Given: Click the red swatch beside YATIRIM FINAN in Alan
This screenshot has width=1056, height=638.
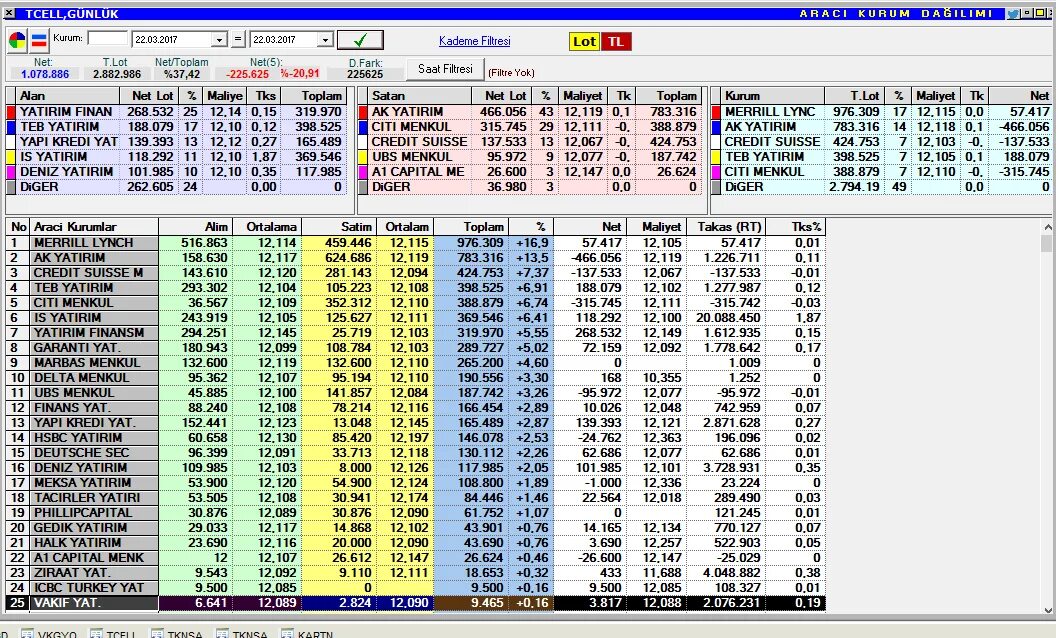Looking at the screenshot, I should pos(11,112).
